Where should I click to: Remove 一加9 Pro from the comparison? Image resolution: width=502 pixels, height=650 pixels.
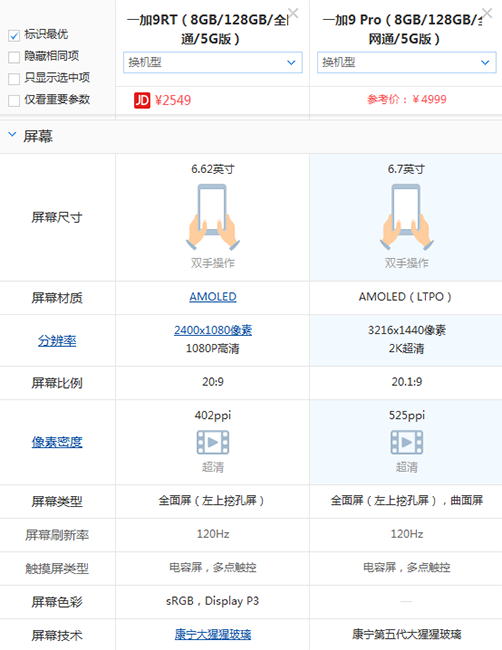point(487,13)
